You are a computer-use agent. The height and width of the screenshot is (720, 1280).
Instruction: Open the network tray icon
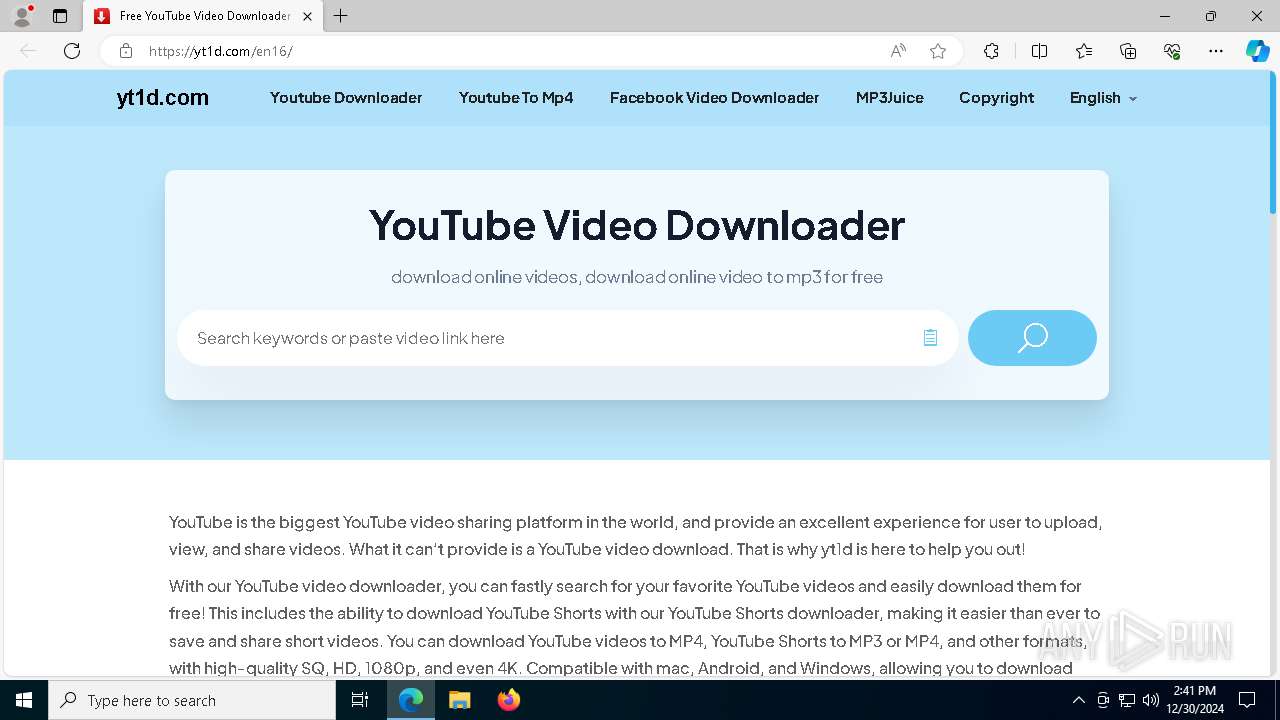coord(1127,700)
